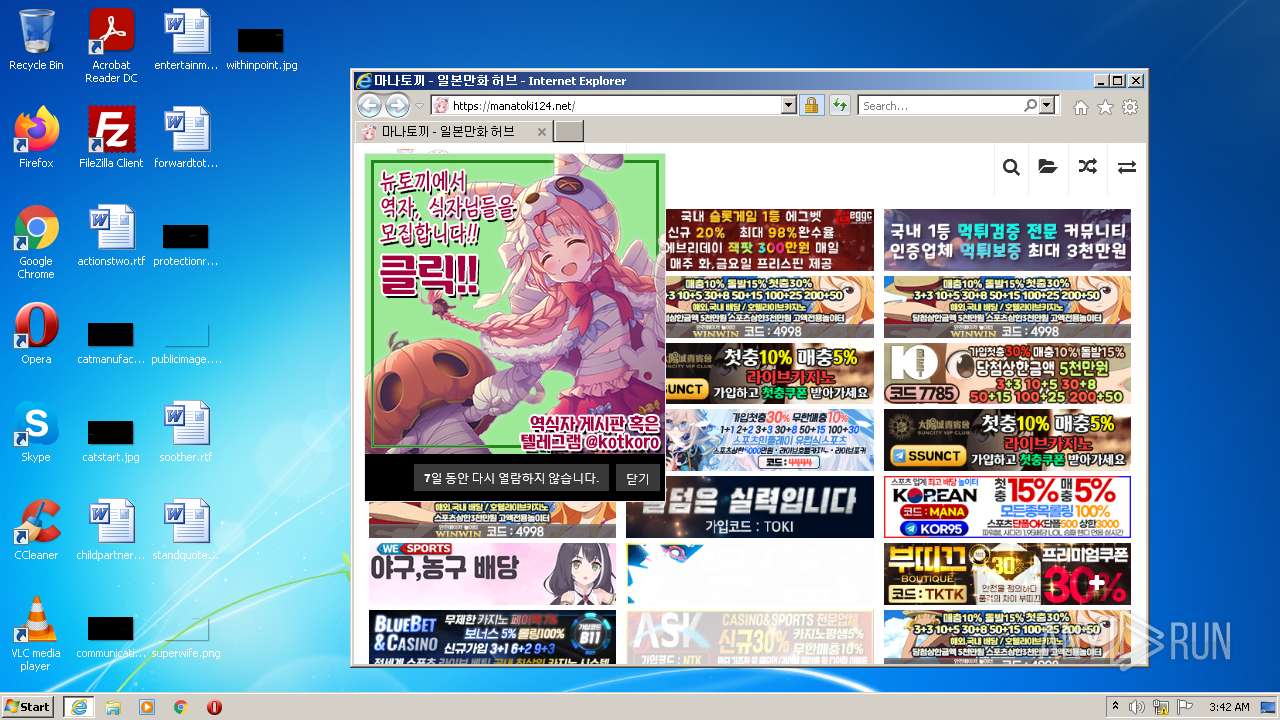The image size is (1280, 720).
Task: Open Firefox desktop shortcut
Action: (36, 138)
